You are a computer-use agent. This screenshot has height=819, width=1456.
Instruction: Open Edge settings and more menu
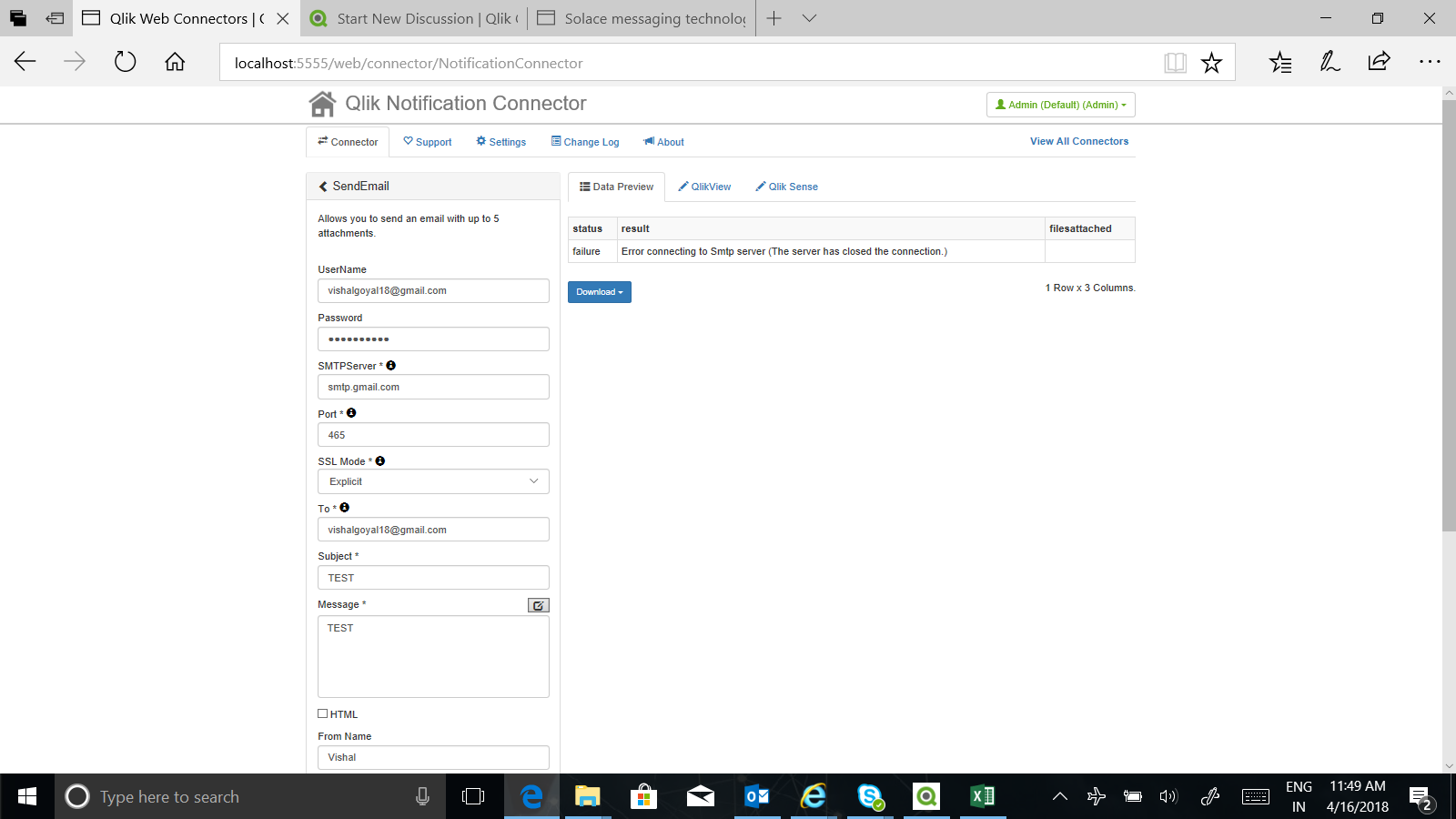click(1430, 62)
